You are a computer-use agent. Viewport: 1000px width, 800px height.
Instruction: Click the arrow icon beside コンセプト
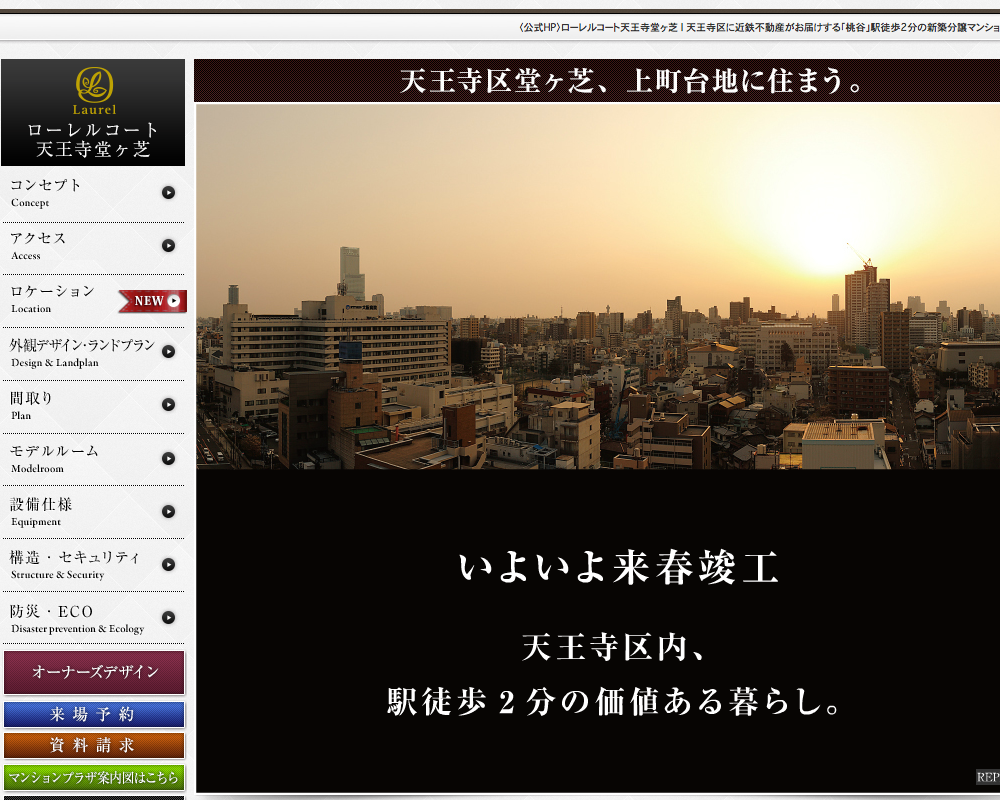168,193
